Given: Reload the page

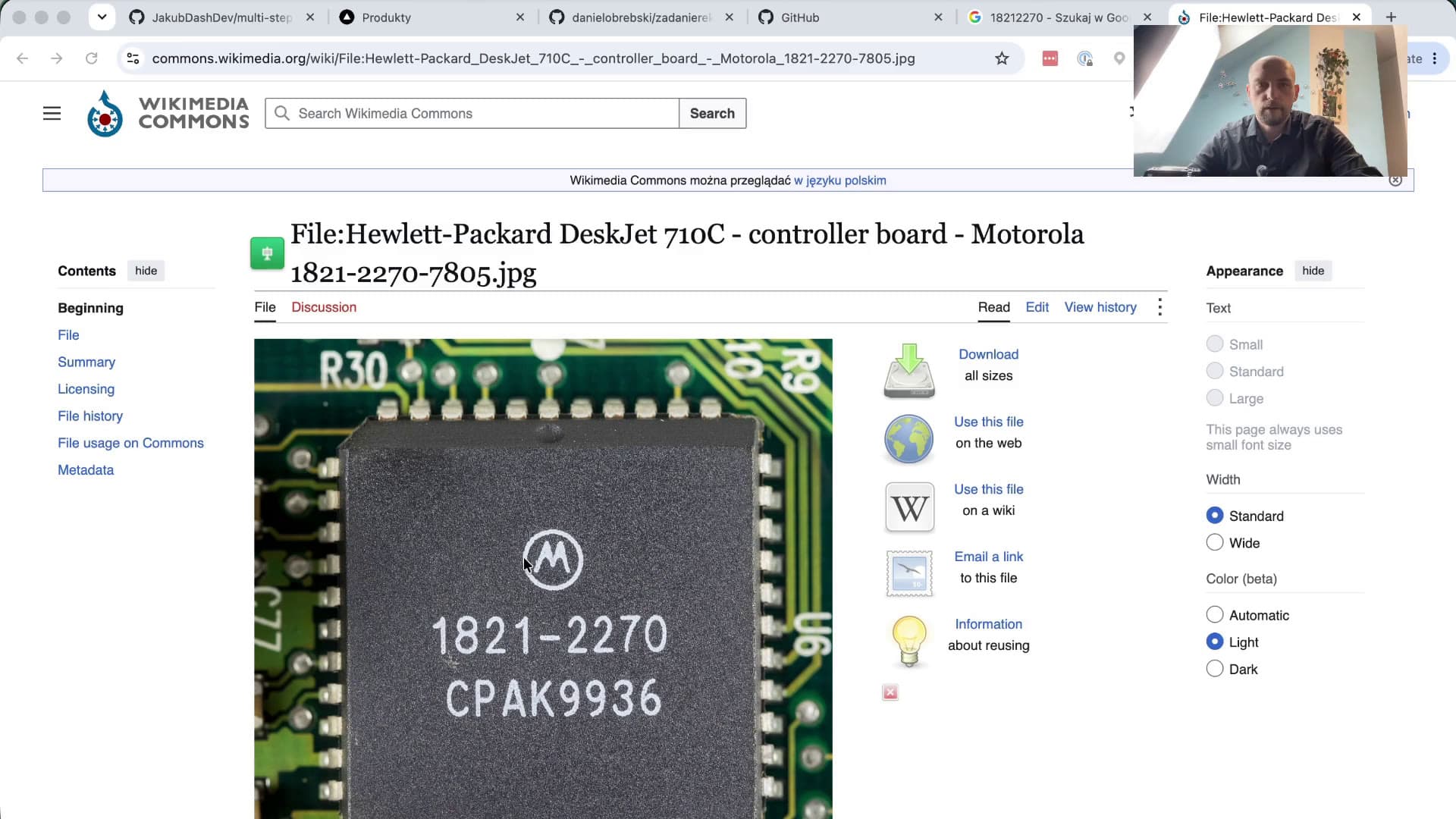Looking at the screenshot, I should pos(91,58).
